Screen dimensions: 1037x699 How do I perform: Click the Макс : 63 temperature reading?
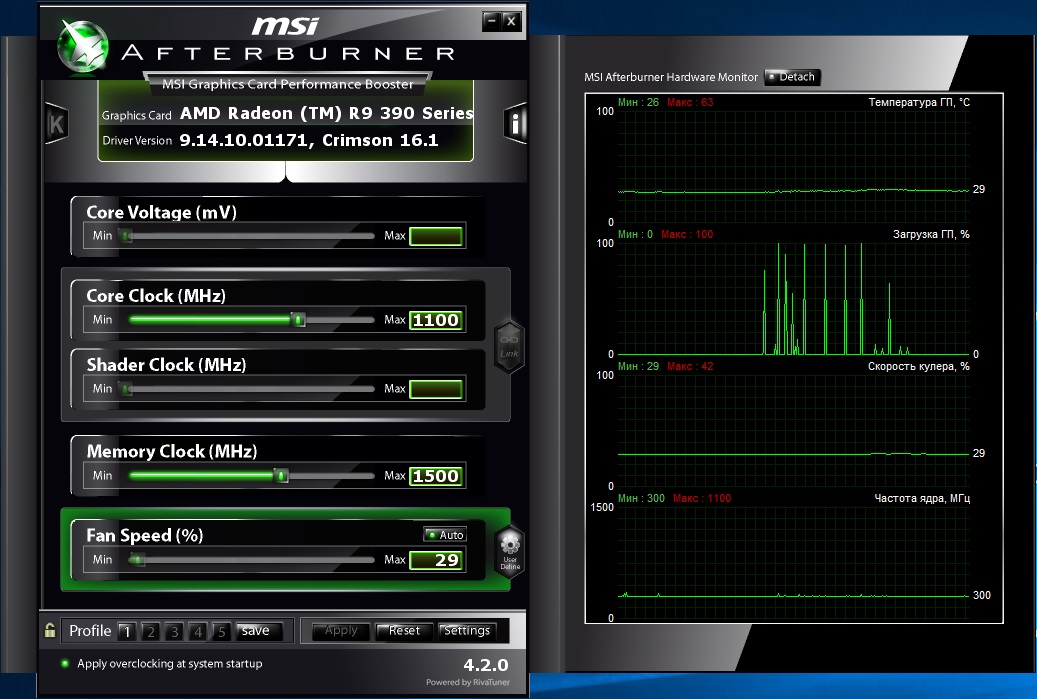(690, 102)
